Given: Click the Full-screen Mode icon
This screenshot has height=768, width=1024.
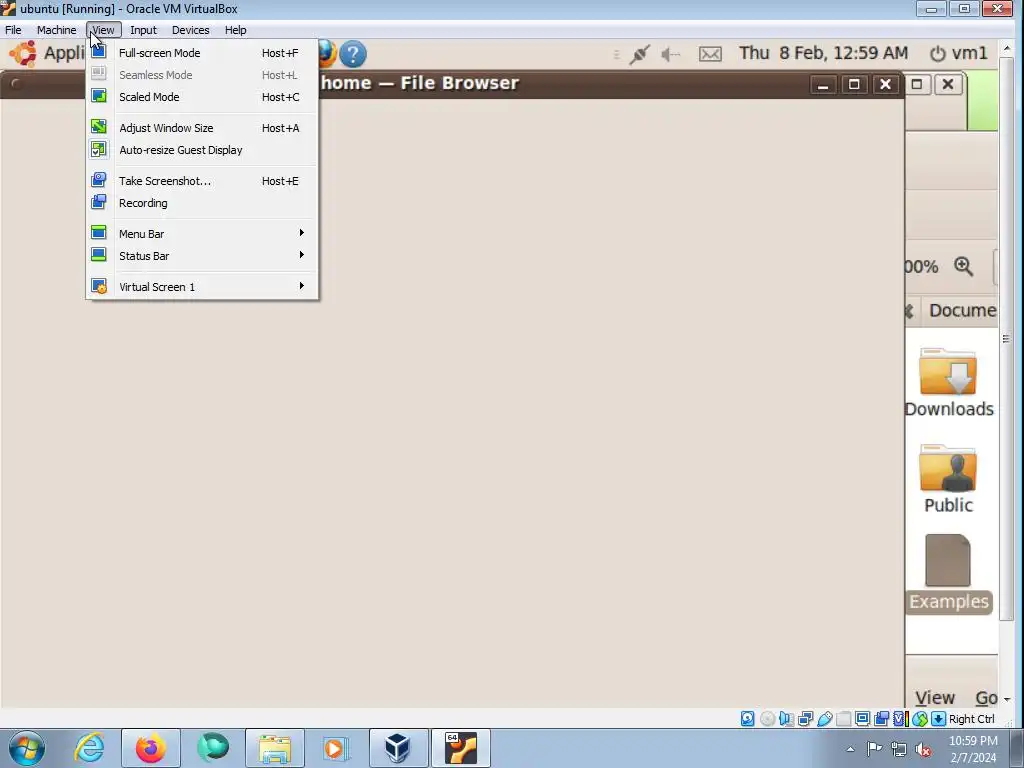Looking at the screenshot, I should [99, 52].
